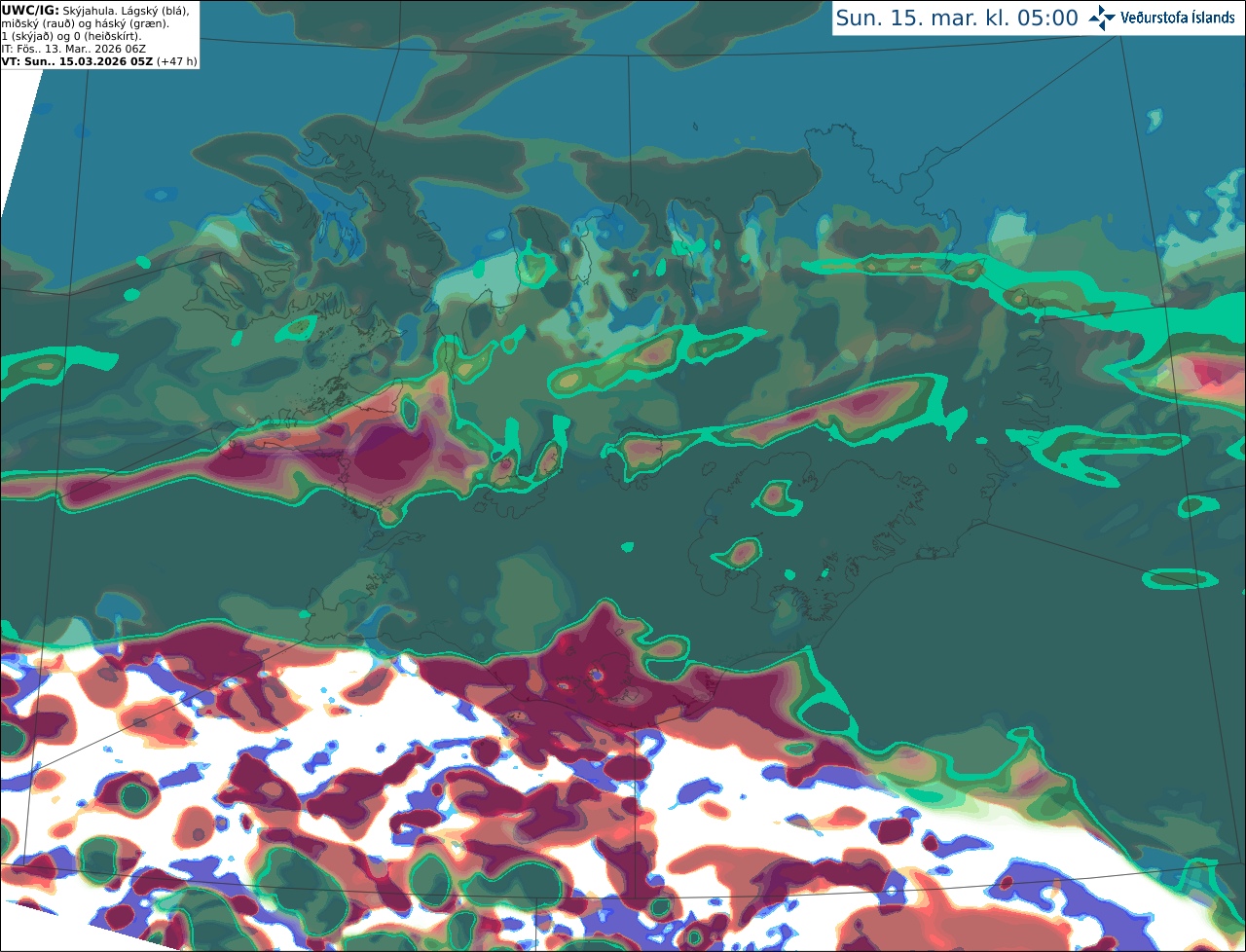Click the "miðský (rauð) og háský (græn)." line
1246x952 pixels.
[x=84, y=23]
